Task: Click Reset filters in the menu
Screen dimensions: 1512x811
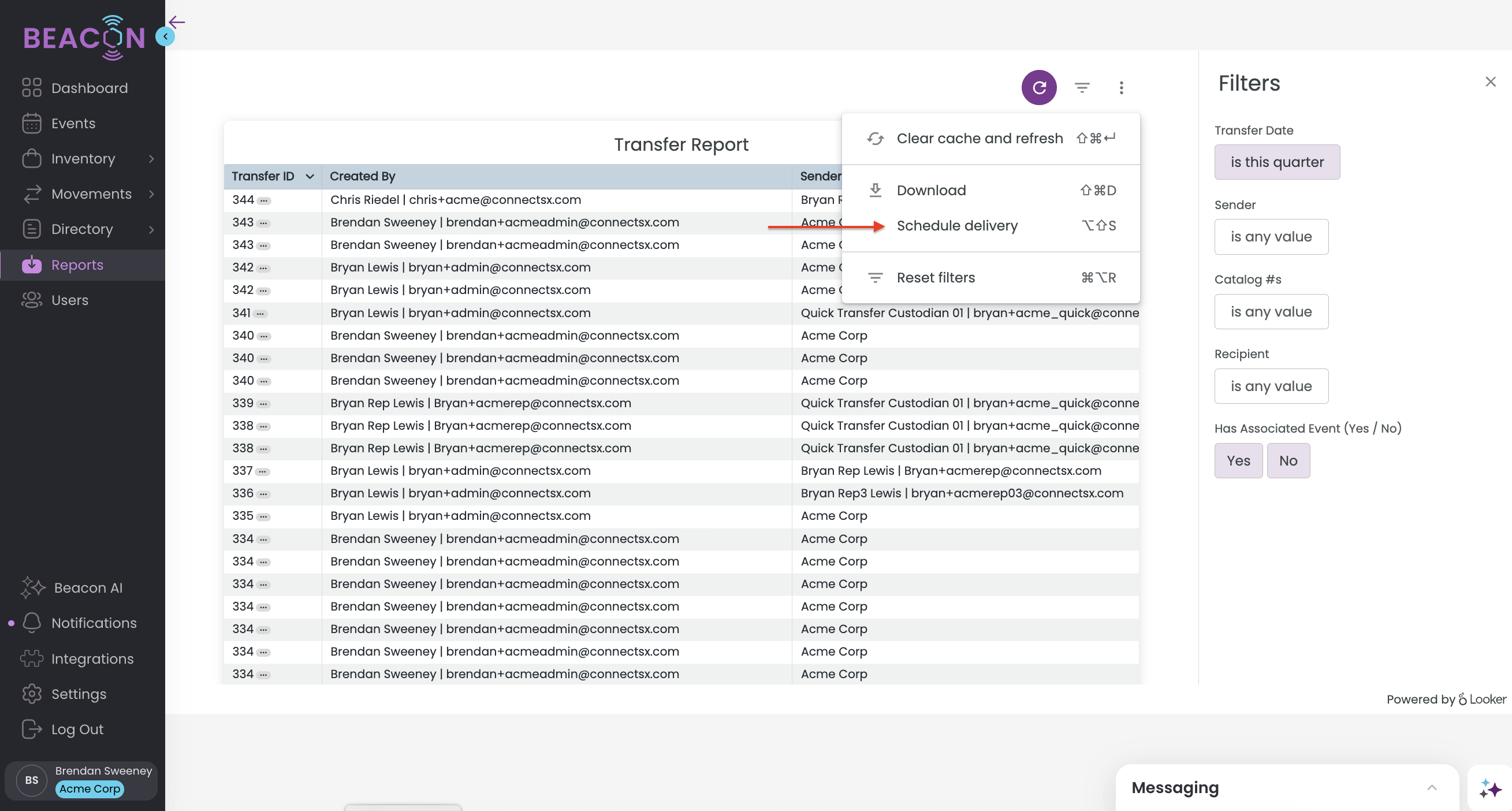Action: point(936,277)
